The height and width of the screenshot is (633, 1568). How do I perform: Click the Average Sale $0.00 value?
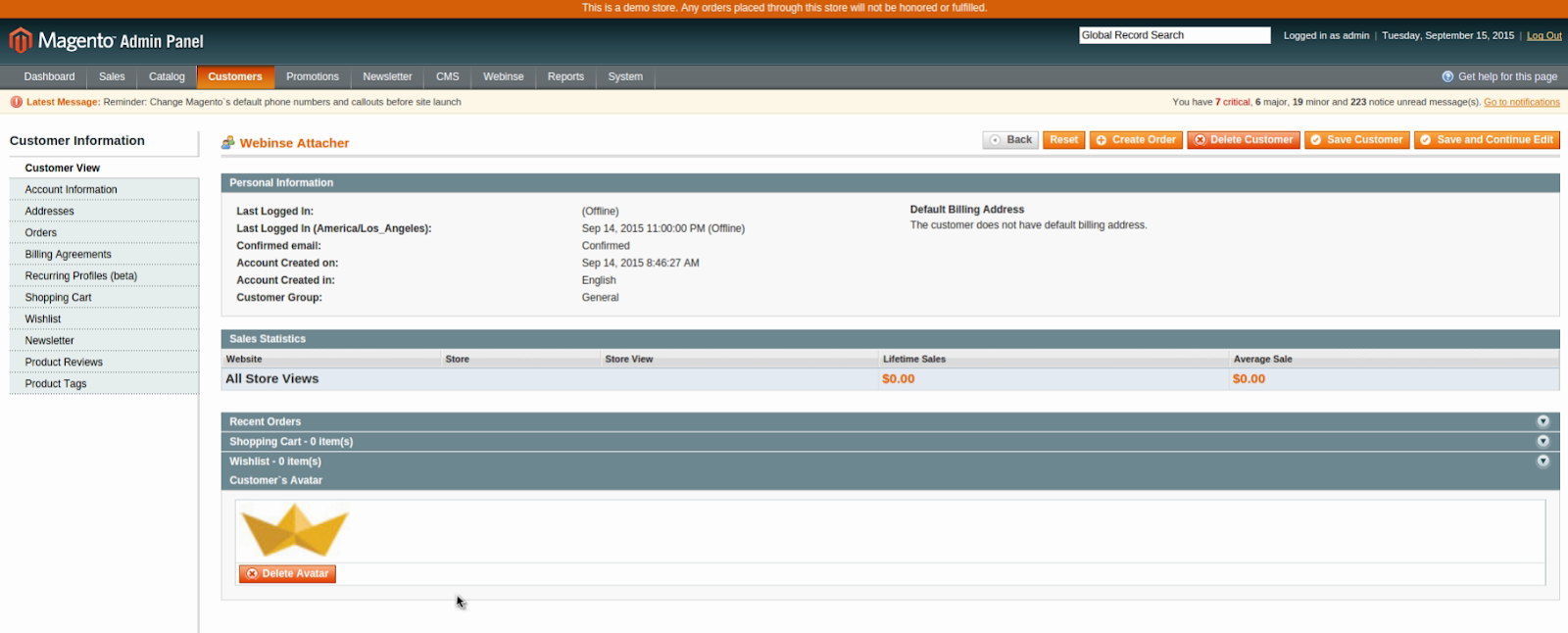pyautogui.click(x=1249, y=379)
